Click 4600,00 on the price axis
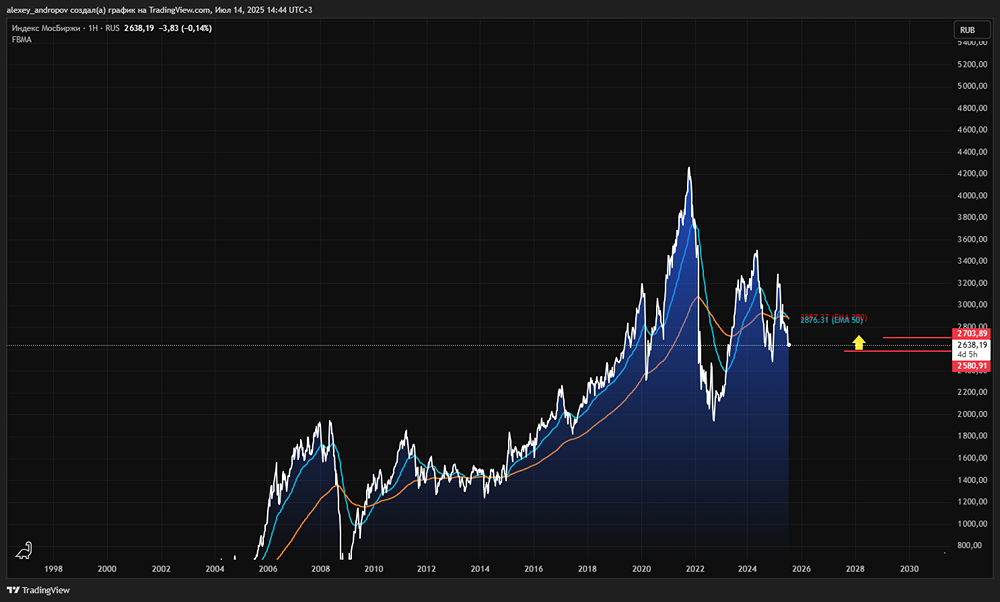This screenshot has height=602, width=1000. [x=972, y=129]
